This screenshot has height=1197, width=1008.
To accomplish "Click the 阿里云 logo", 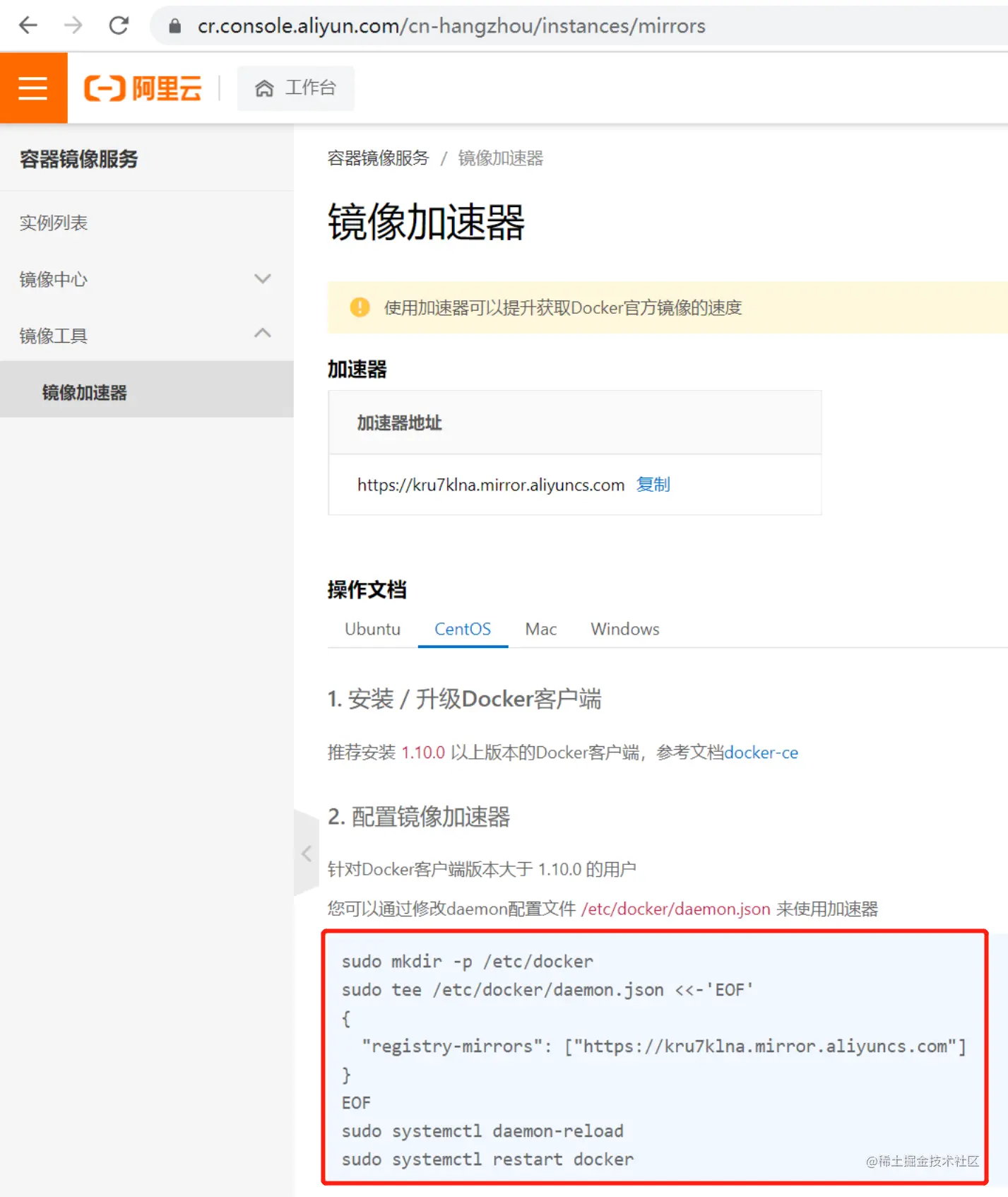I will pos(143,88).
